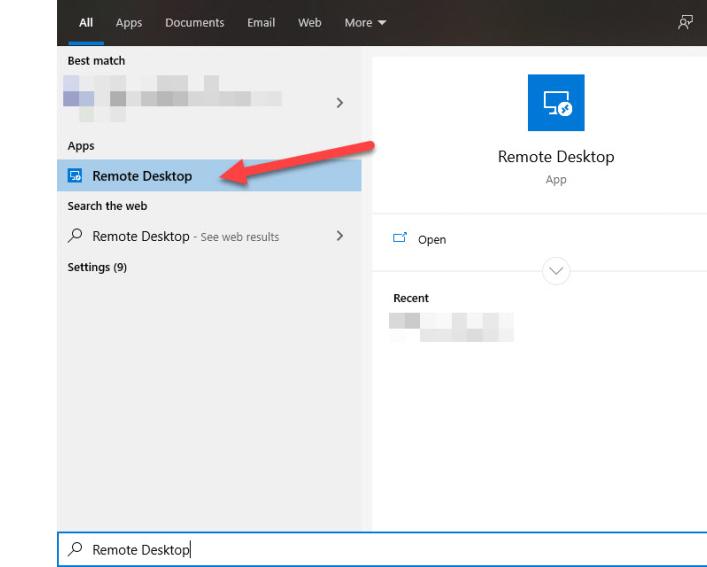Select the Web search tab
The width and height of the screenshot is (707, 567).
309,23
